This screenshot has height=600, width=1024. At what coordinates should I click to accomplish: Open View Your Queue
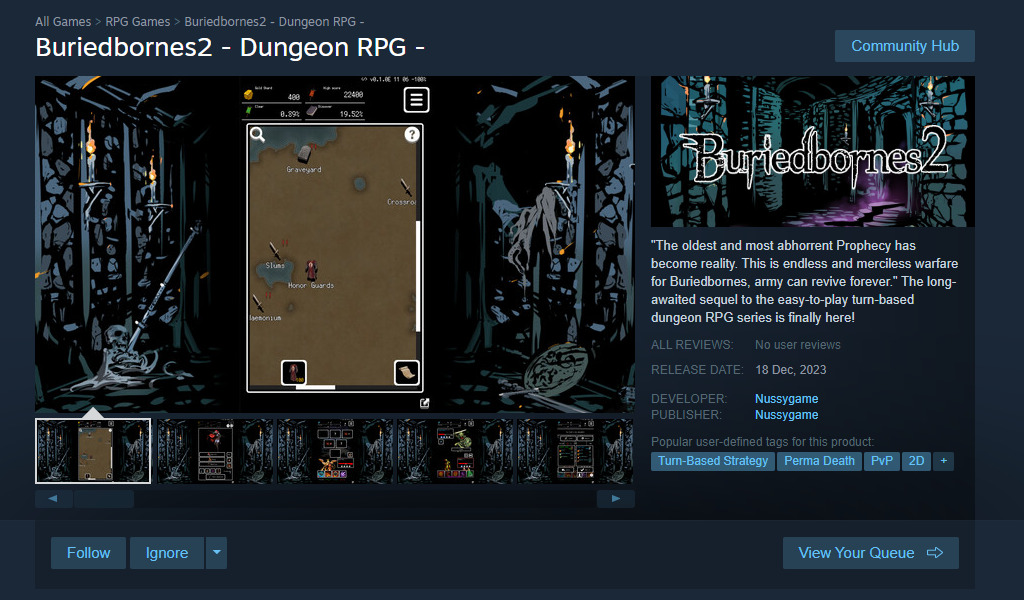pos(871,553)
